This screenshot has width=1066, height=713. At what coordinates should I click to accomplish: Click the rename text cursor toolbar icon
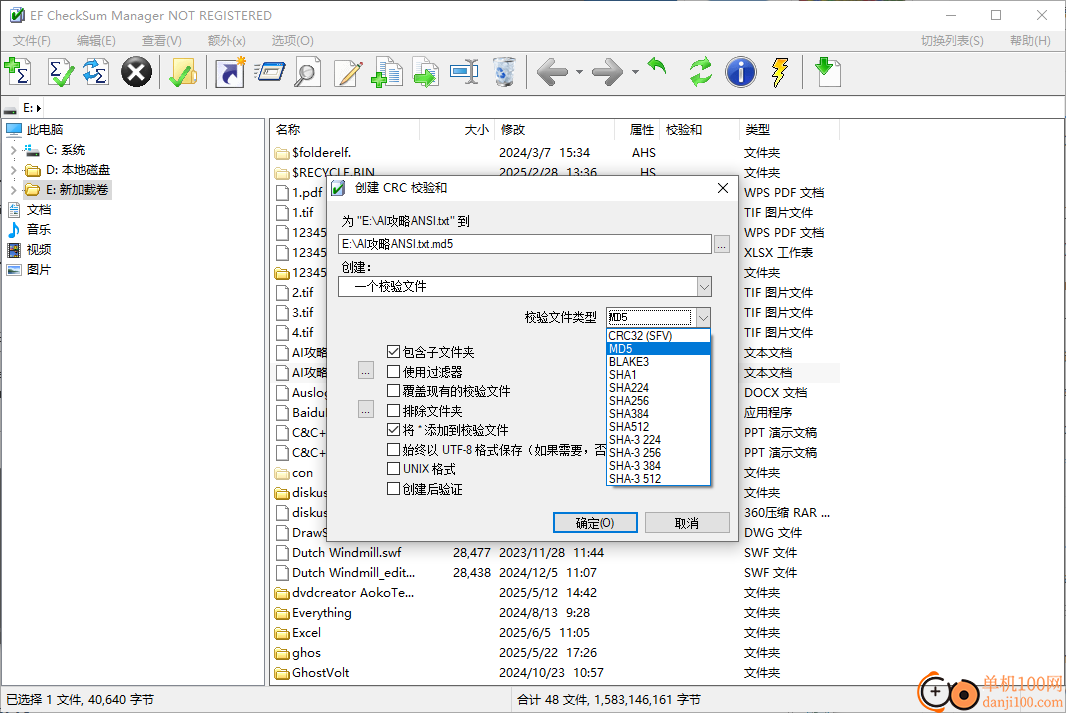click(x=464, y=72)
